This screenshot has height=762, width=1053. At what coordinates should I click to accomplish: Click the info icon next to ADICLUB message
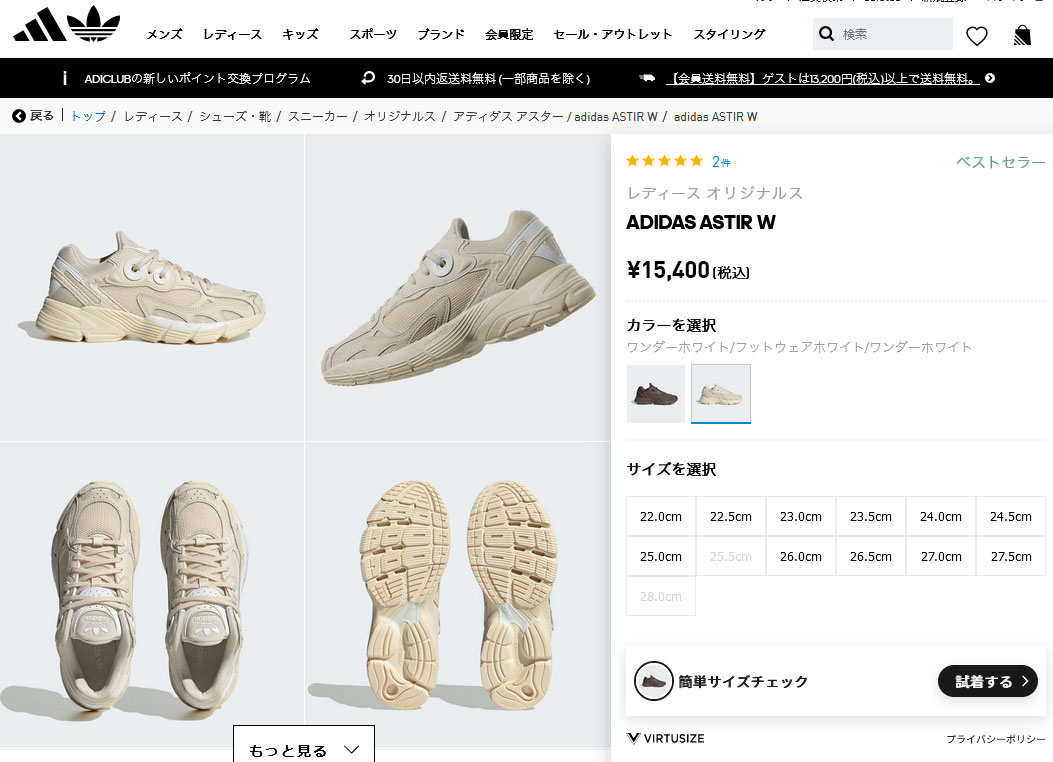click(66, 77)
